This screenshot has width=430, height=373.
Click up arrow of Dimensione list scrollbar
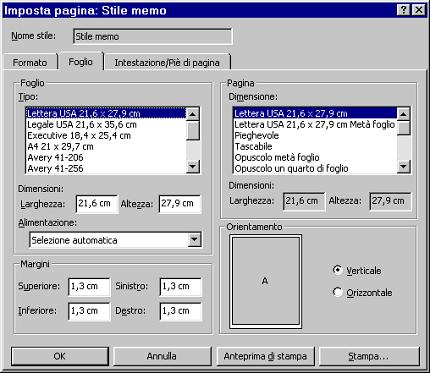(x=404, y=114)
